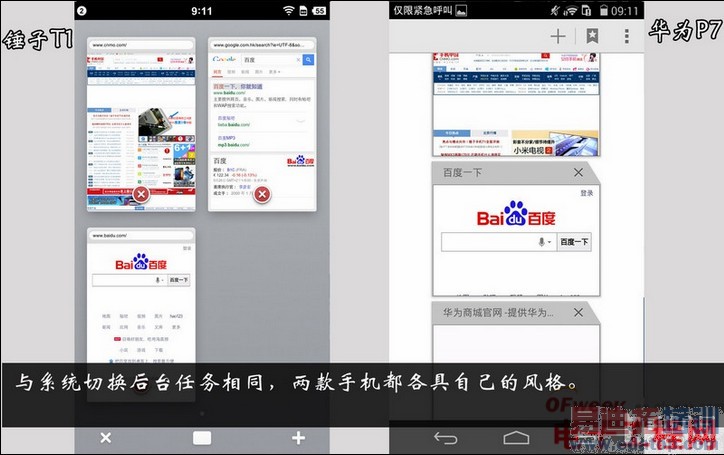Click 09:11 clock in P7 status bar
724x455 pixels.
[625, 11]
